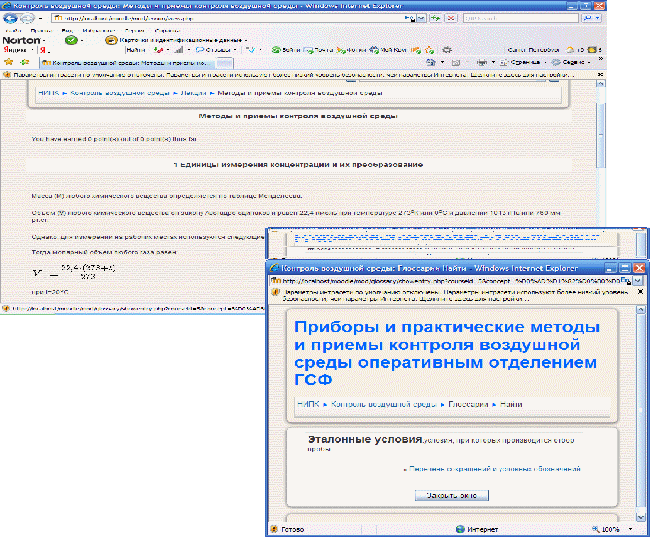Click the glossary popup address bar
The width and height of the screenshot is (650, 538).
coord(451,281)
